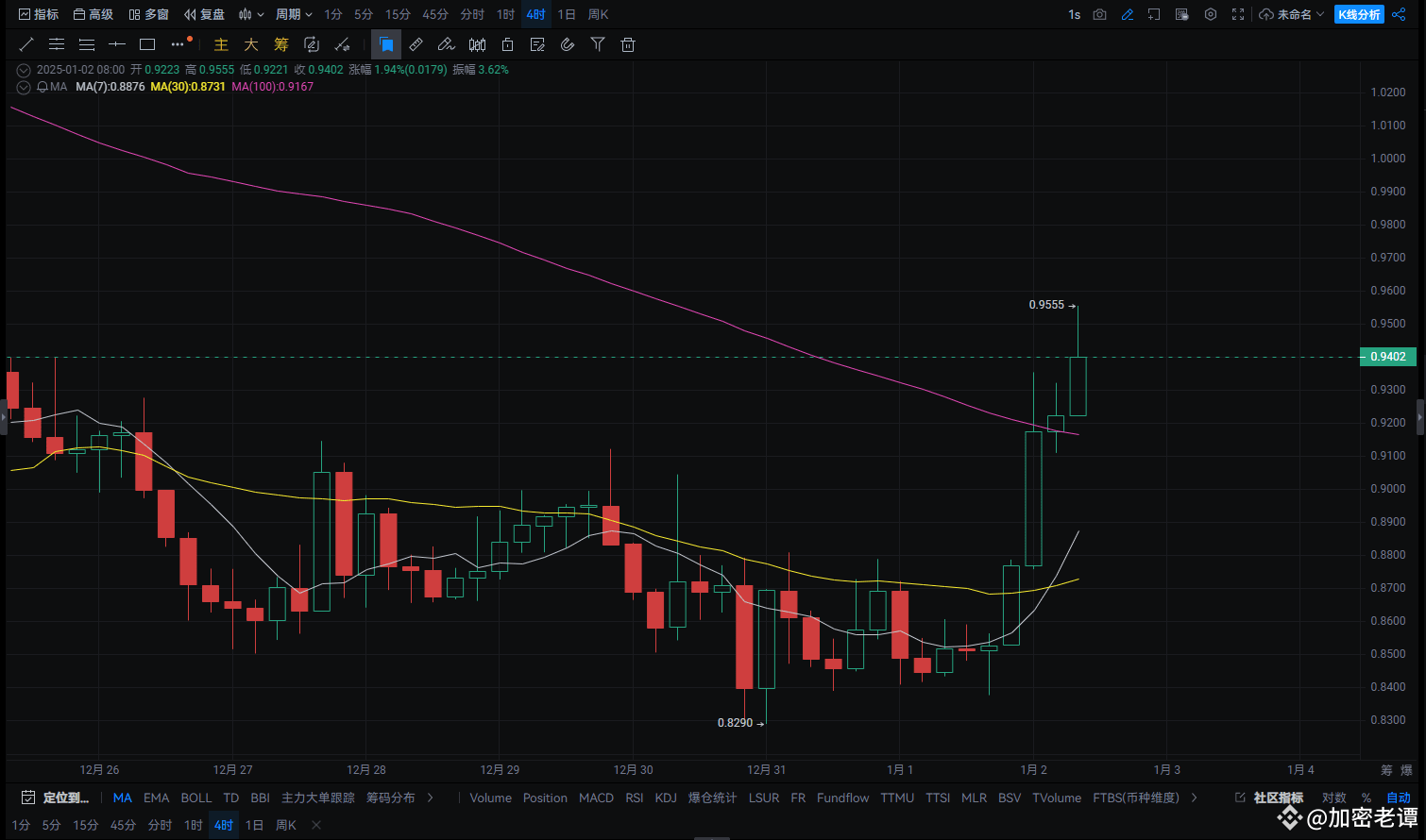Select the trend line drawing tool
This screenshot has width=1426, height=840.
(x=26, y=44)
